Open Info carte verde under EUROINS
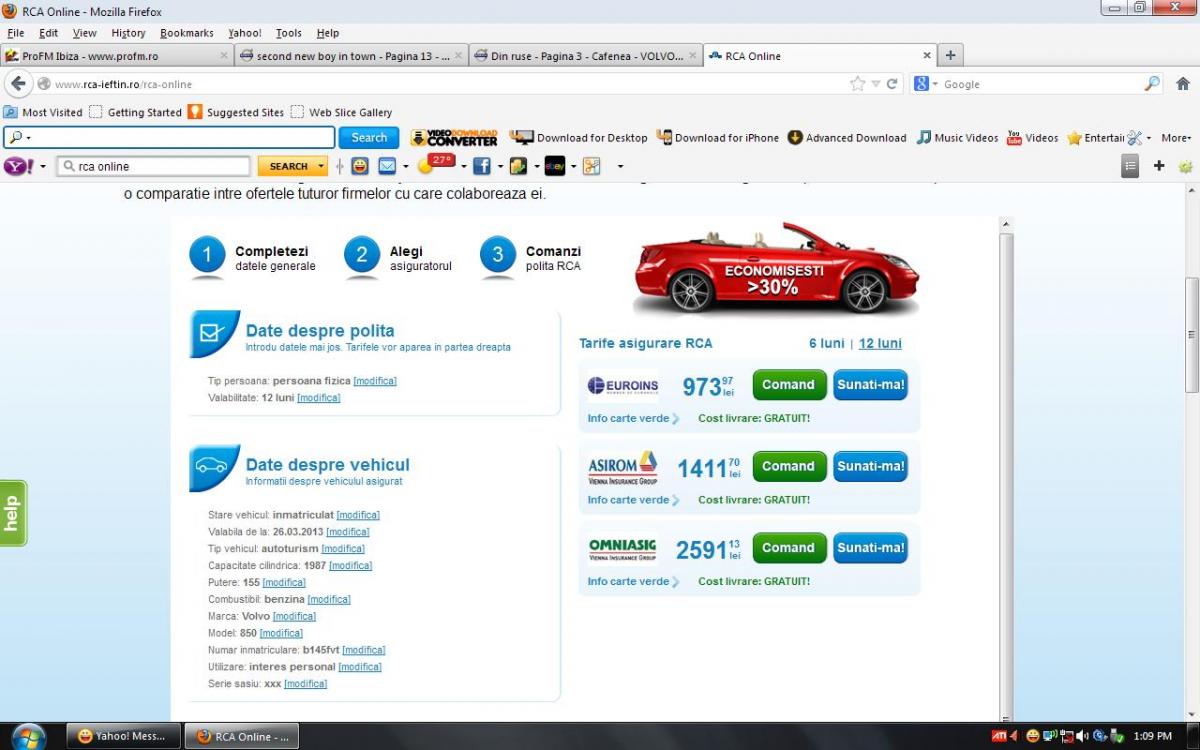This screenshot has height=750, width=1200. coord(633,418)
